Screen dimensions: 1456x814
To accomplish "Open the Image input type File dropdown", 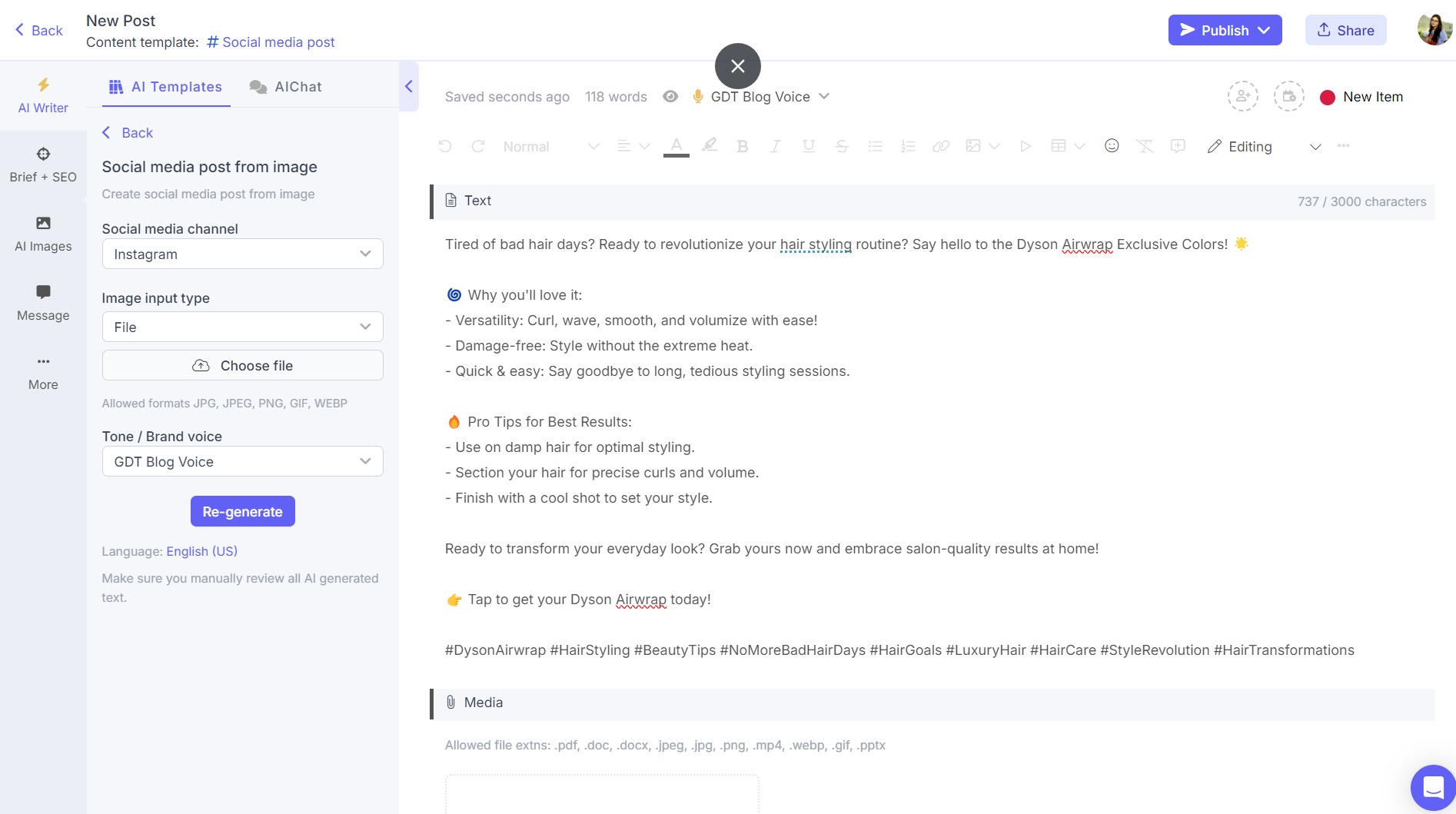I will coord(243,327).
